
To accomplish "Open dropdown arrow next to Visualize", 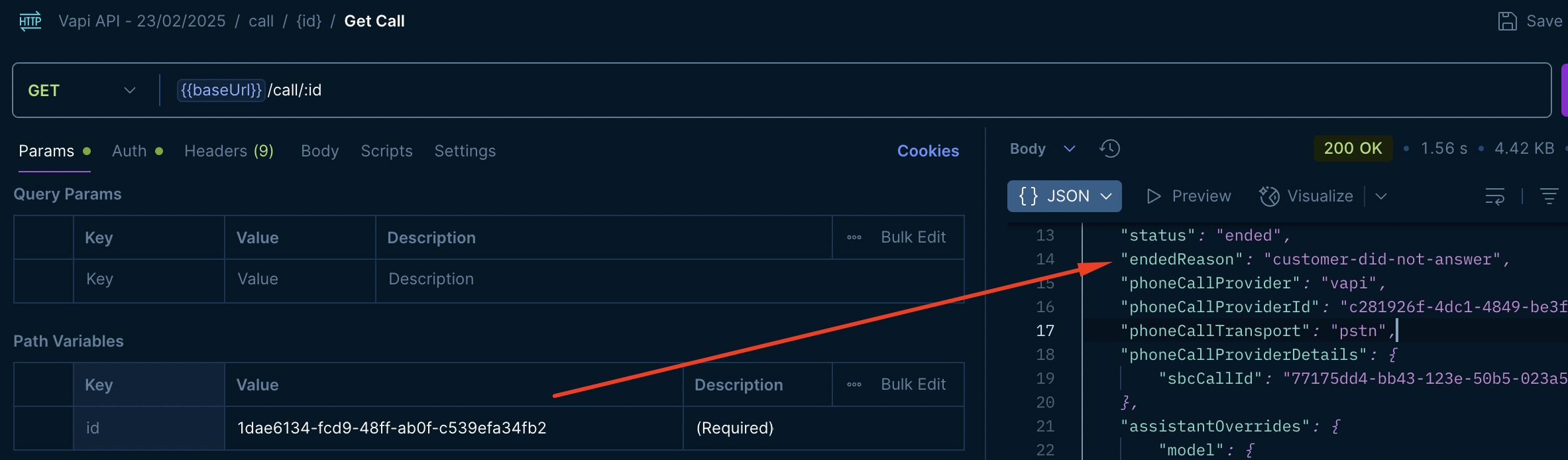I will (1381, 196).
